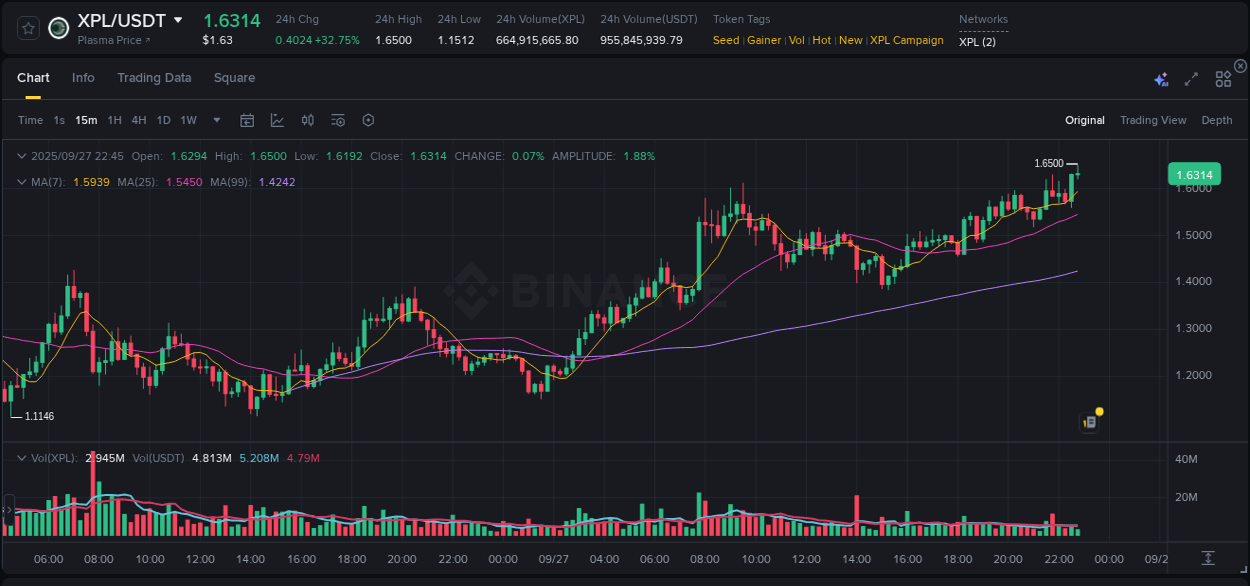Viewport: 1250px width, 586px height.
Task: Change the chart style type
Action: point(276,120)
